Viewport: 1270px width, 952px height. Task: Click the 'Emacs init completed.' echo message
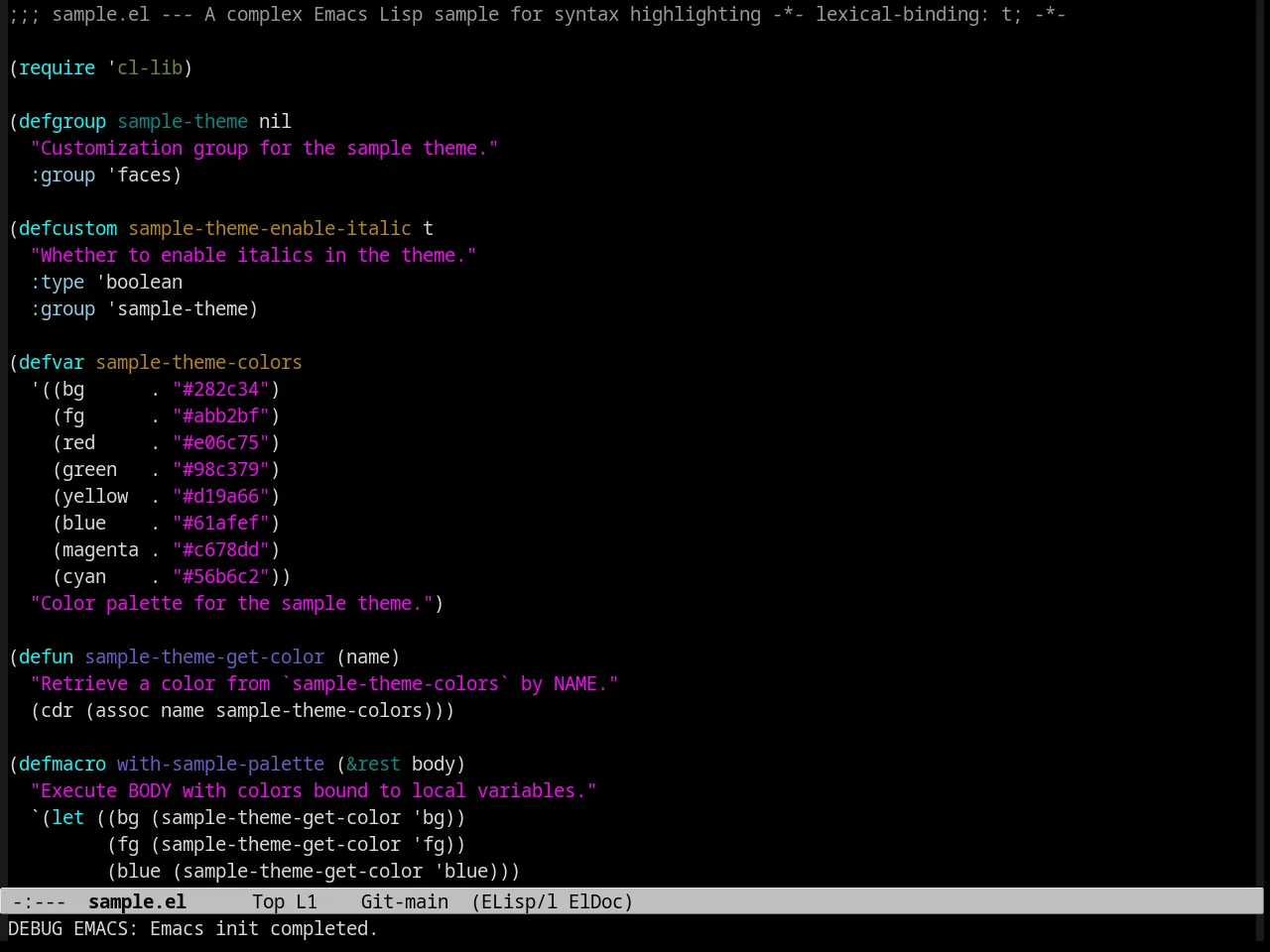[x=264, y=928]
